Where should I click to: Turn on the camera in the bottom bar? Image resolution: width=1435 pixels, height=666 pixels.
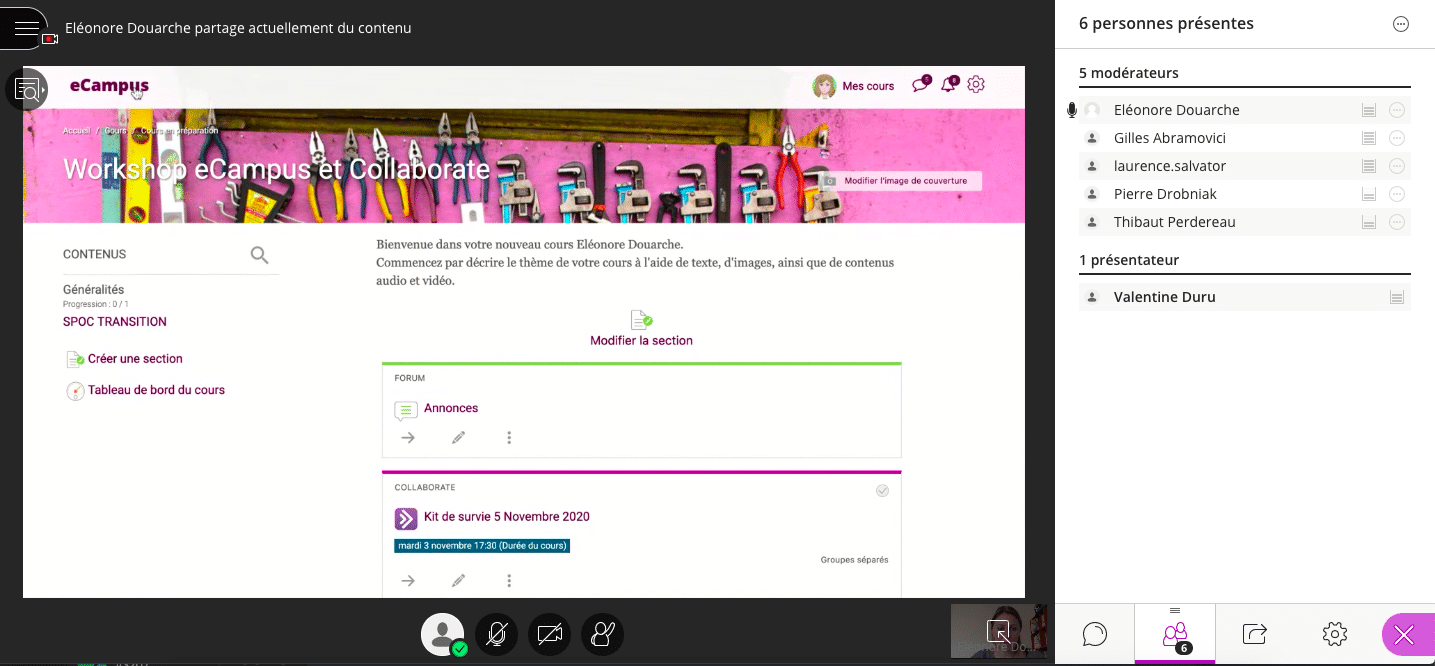point(549,634)
